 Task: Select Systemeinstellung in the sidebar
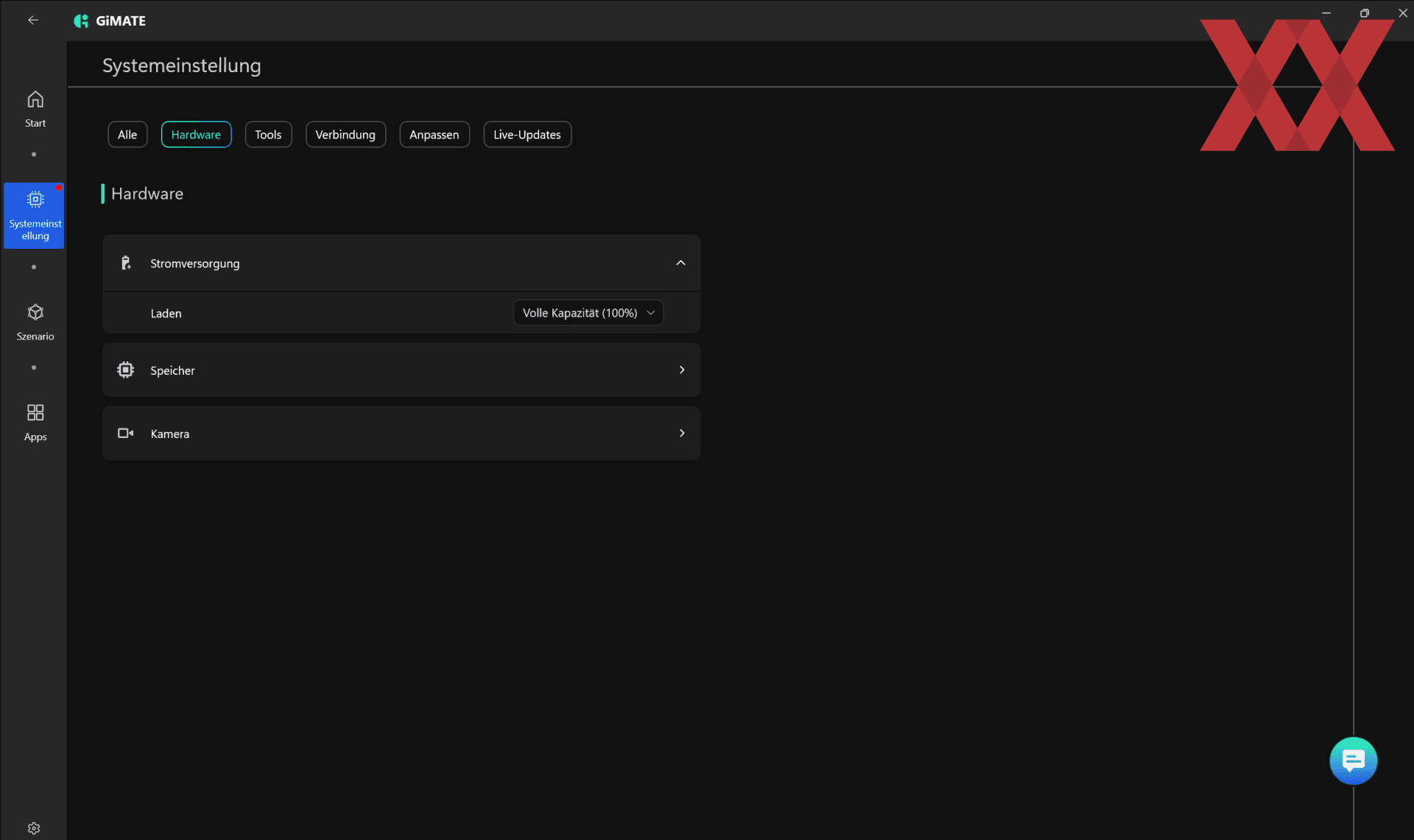[x=34, y=215]
